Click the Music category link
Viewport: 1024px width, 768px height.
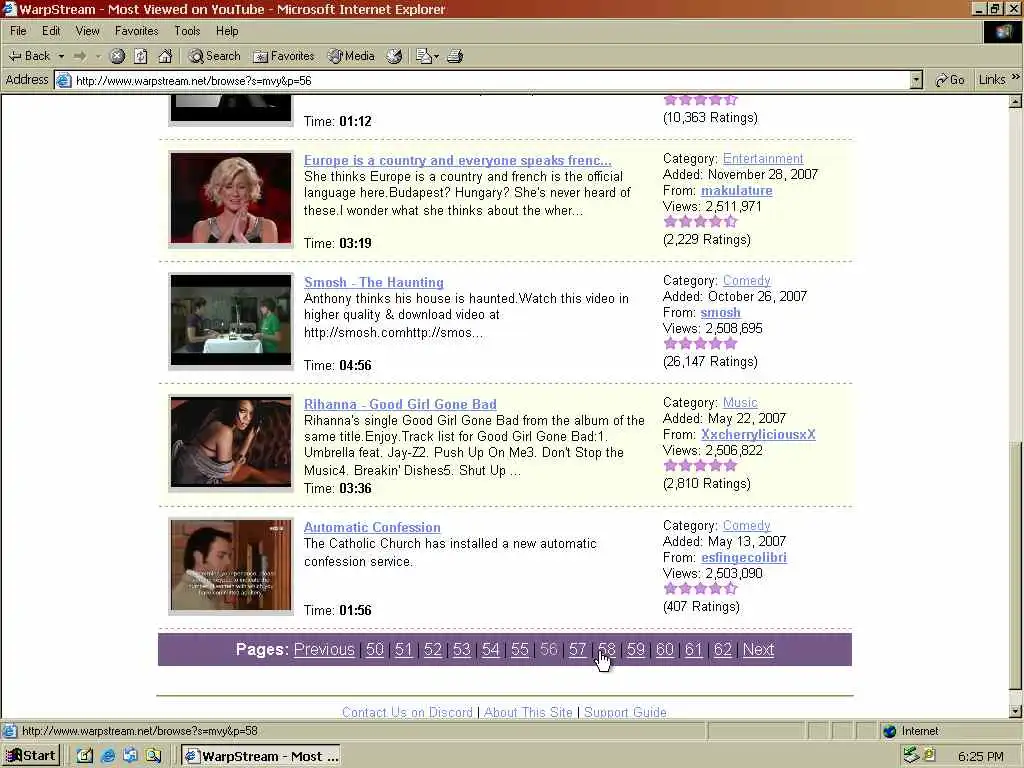[740, 402]
